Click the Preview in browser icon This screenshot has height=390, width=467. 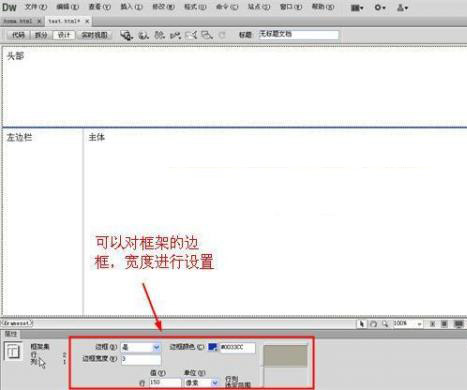(143, 35)
